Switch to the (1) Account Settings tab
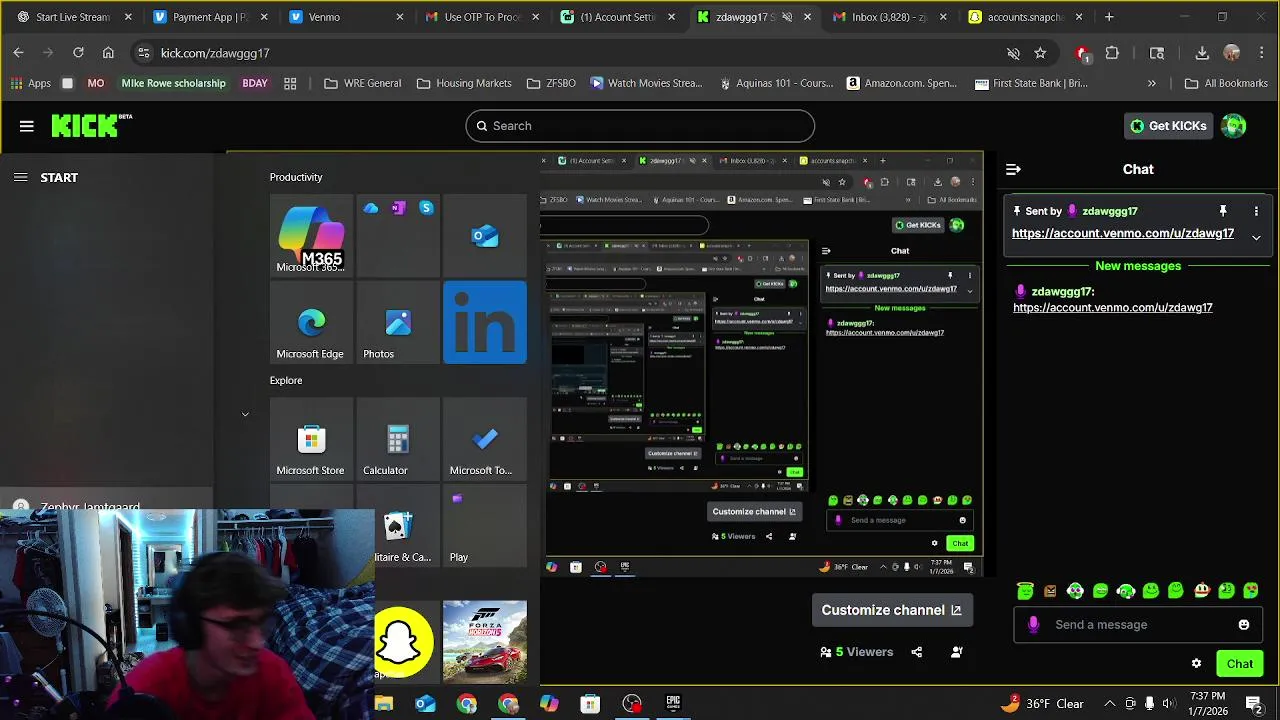The image size is (1280, 720). [x=618, y=17]
